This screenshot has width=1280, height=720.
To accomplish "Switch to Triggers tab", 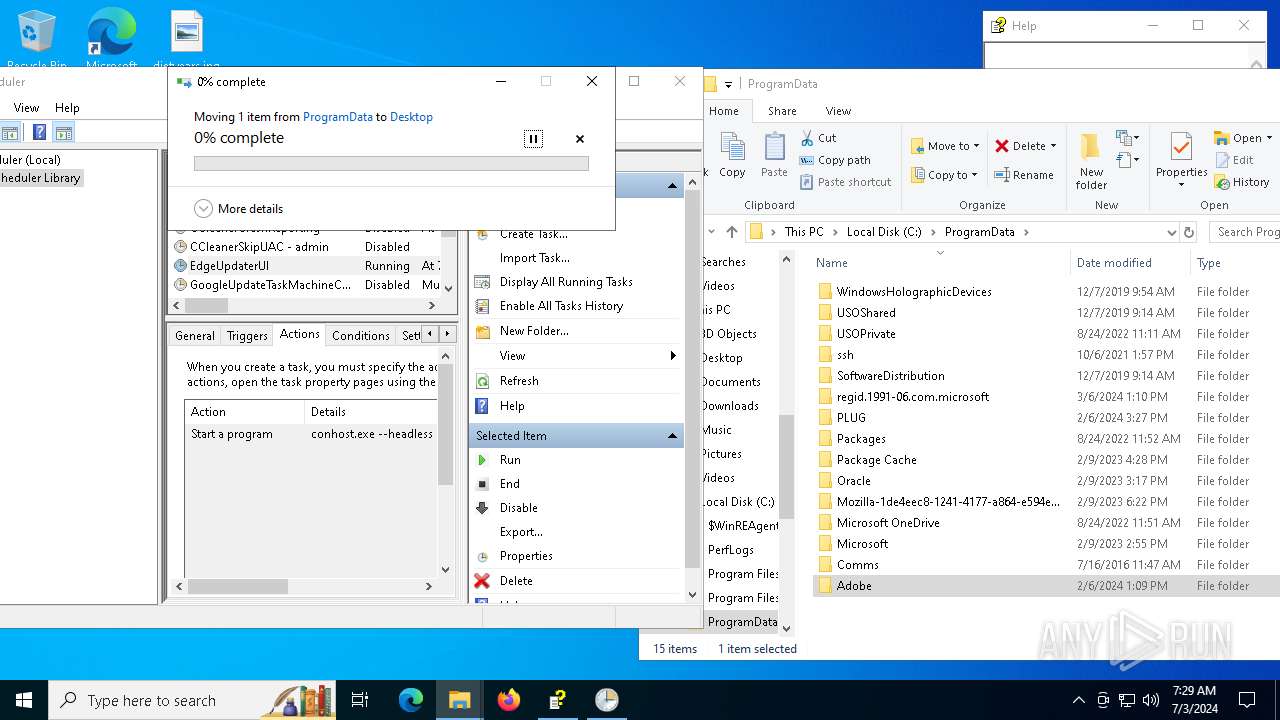I will pyautogui.click(x=247, y=336).
